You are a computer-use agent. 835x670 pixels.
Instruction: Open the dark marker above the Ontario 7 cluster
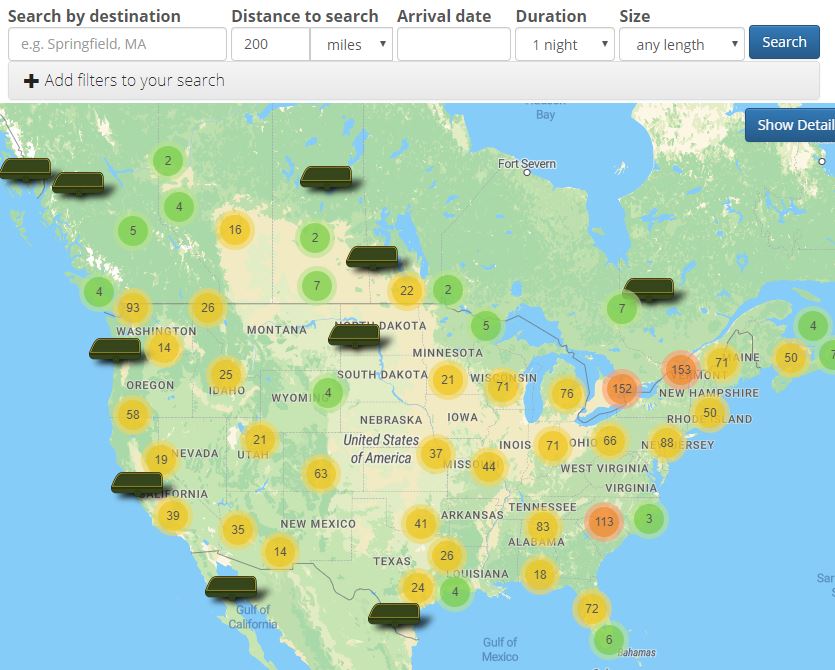coord(649,290)
